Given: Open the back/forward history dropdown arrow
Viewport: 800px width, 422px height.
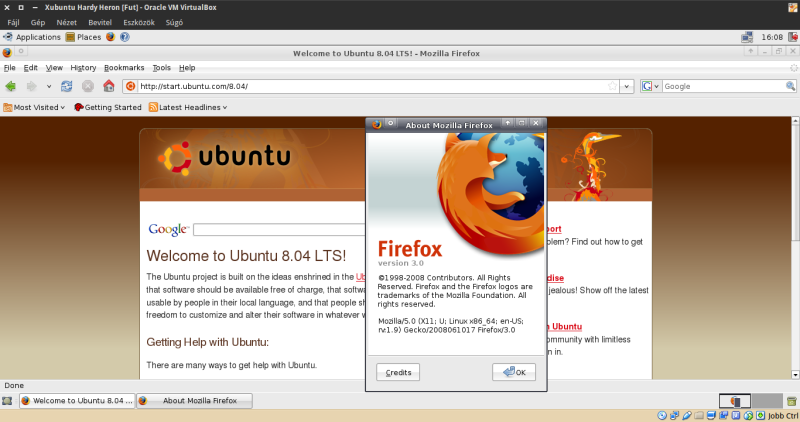Looking at the screenshot, I should coord(48,86).
